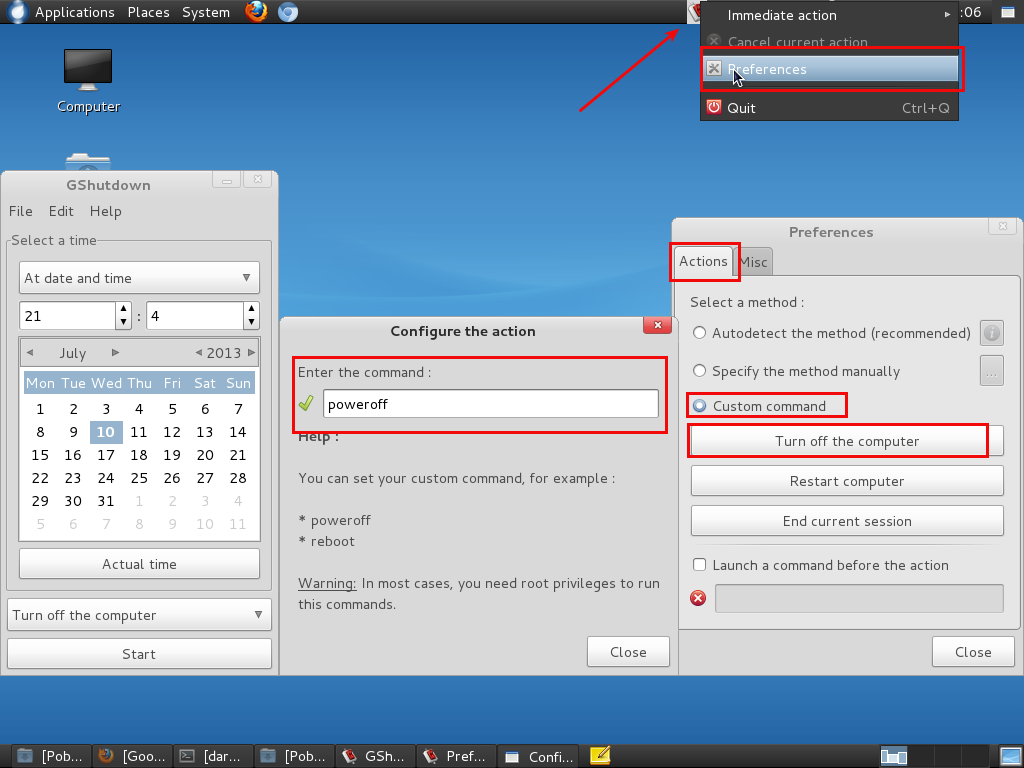Select day 31 in the July calendar
Screen dimensions: 1024x768
coord(106,501)
